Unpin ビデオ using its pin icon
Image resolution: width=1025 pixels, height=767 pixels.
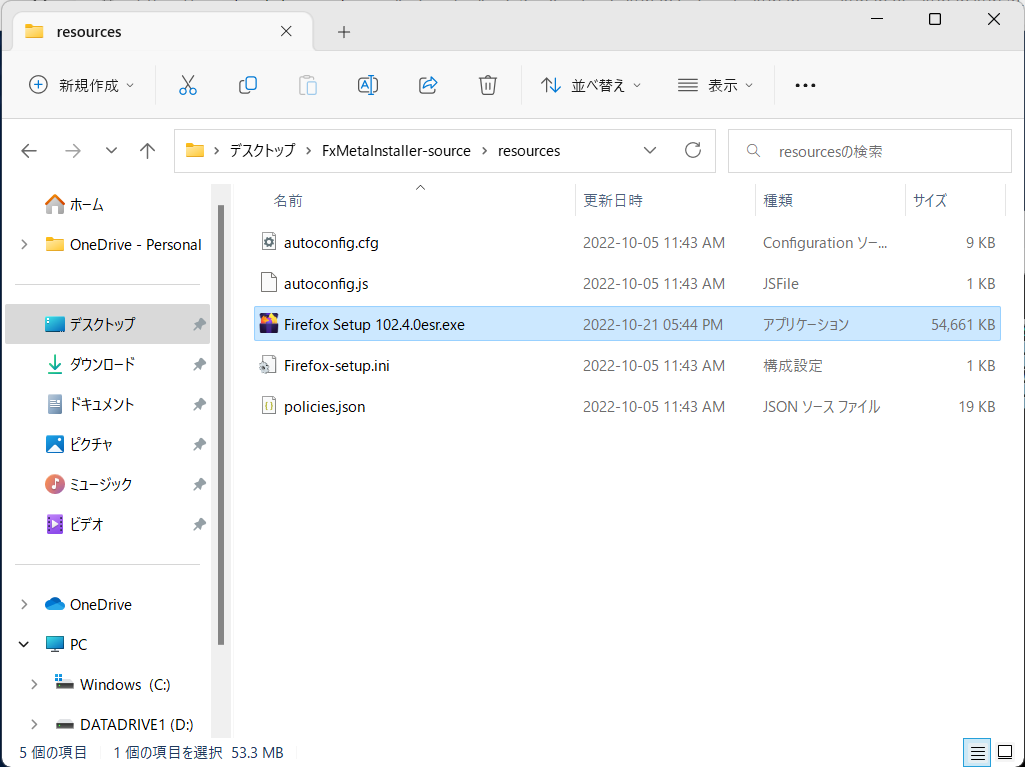199,524
